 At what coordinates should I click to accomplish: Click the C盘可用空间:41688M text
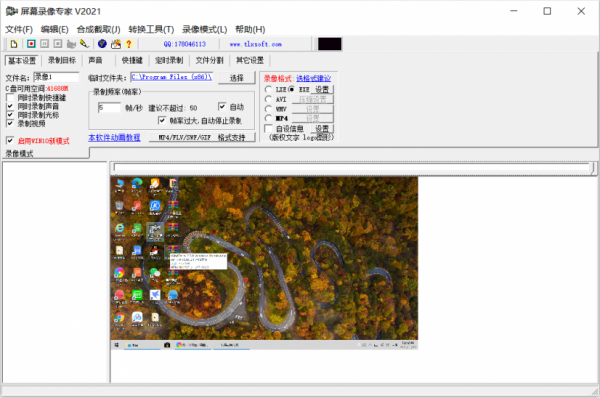[x=37, y=88]
